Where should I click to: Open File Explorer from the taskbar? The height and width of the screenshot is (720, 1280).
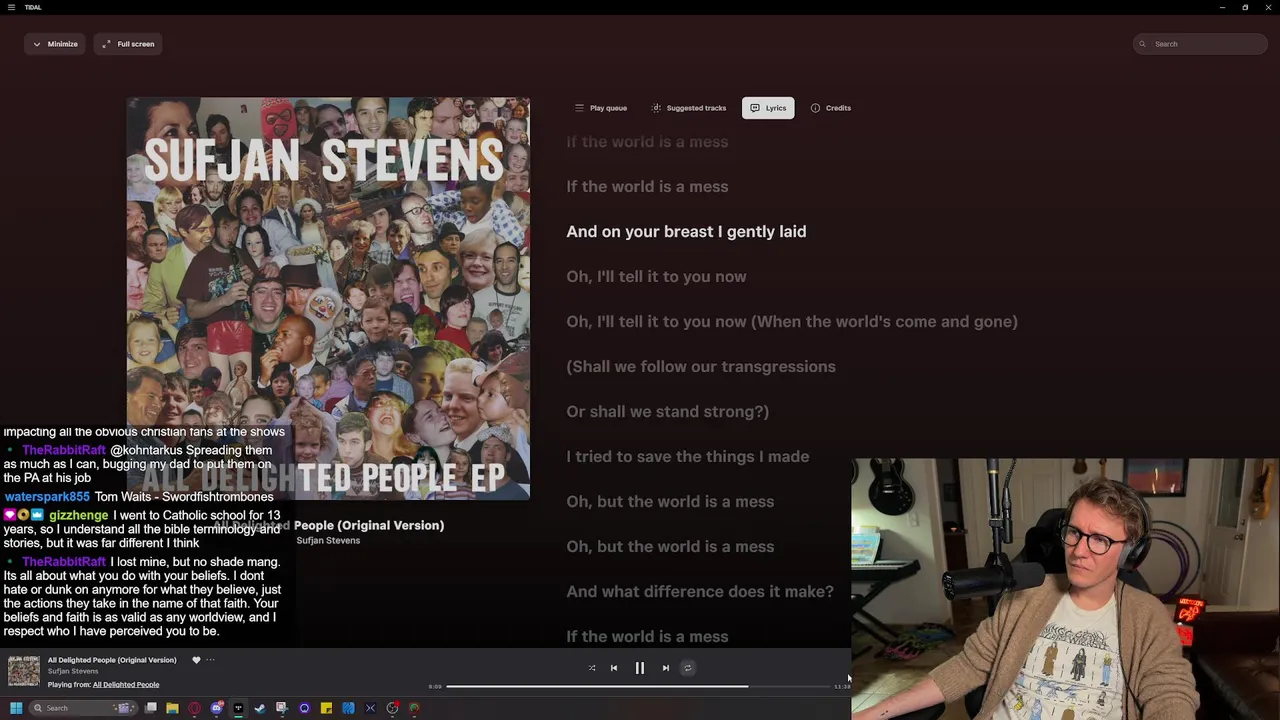[x=172, y=708]
